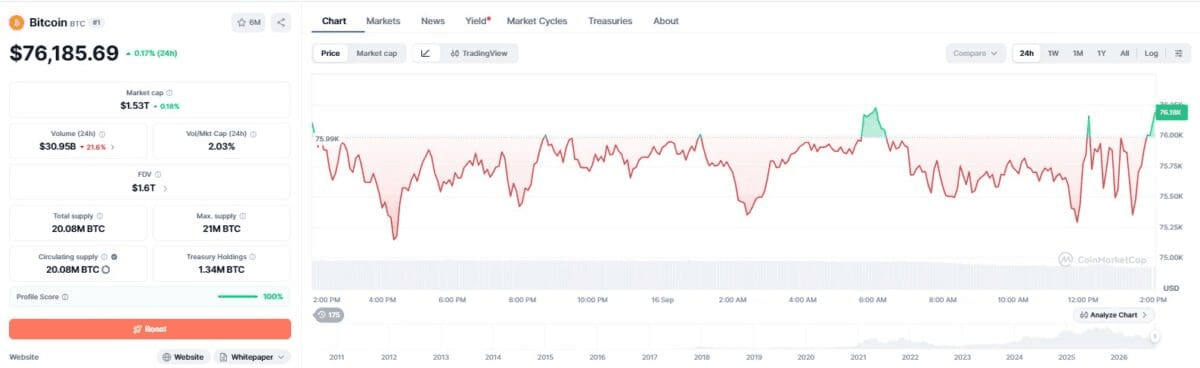Click the Analyze Chart button
Image resolution: width=1200 pixels, height=368 pixels.
point(1113,315)
